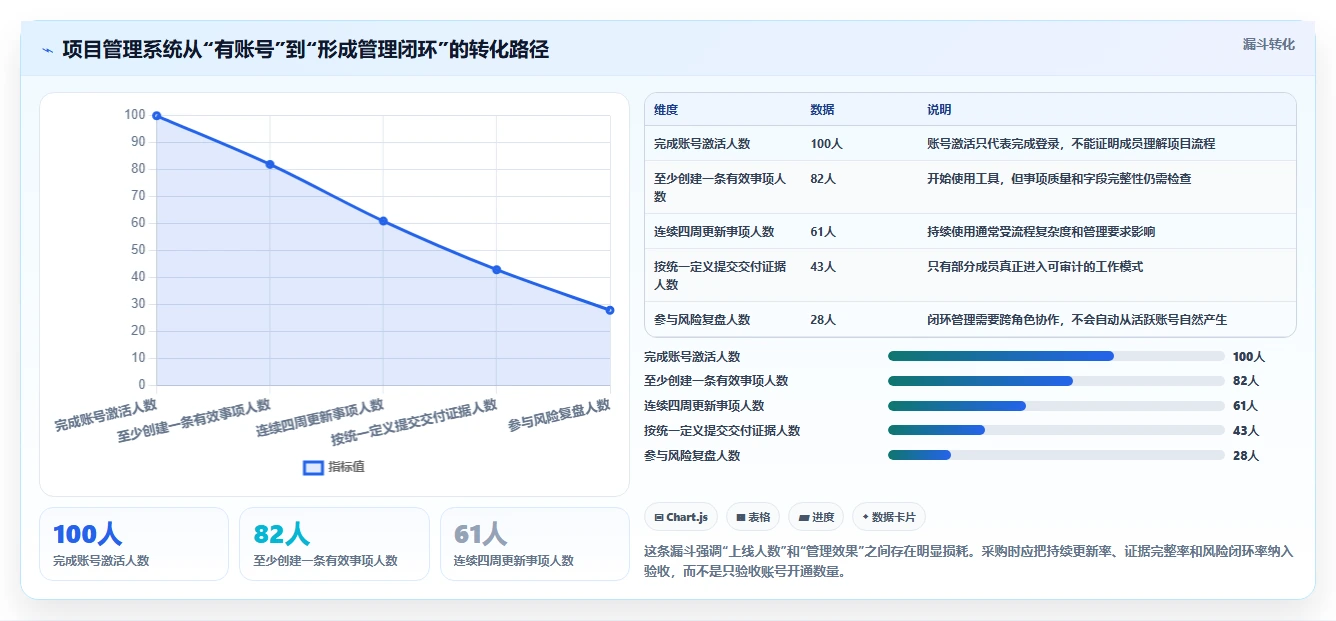Click the 说明 column header
The height and width of the screenshot is (621, 1336).
pyautogui.click(x=939, y=110)
